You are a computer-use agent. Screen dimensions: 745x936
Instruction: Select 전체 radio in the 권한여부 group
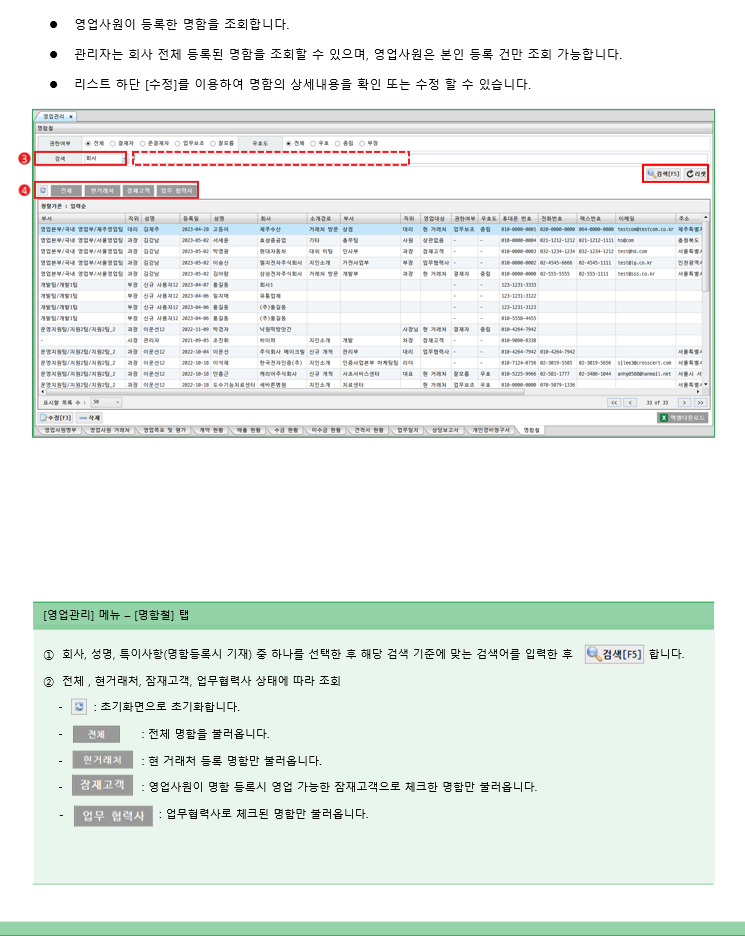pos(88,143)
